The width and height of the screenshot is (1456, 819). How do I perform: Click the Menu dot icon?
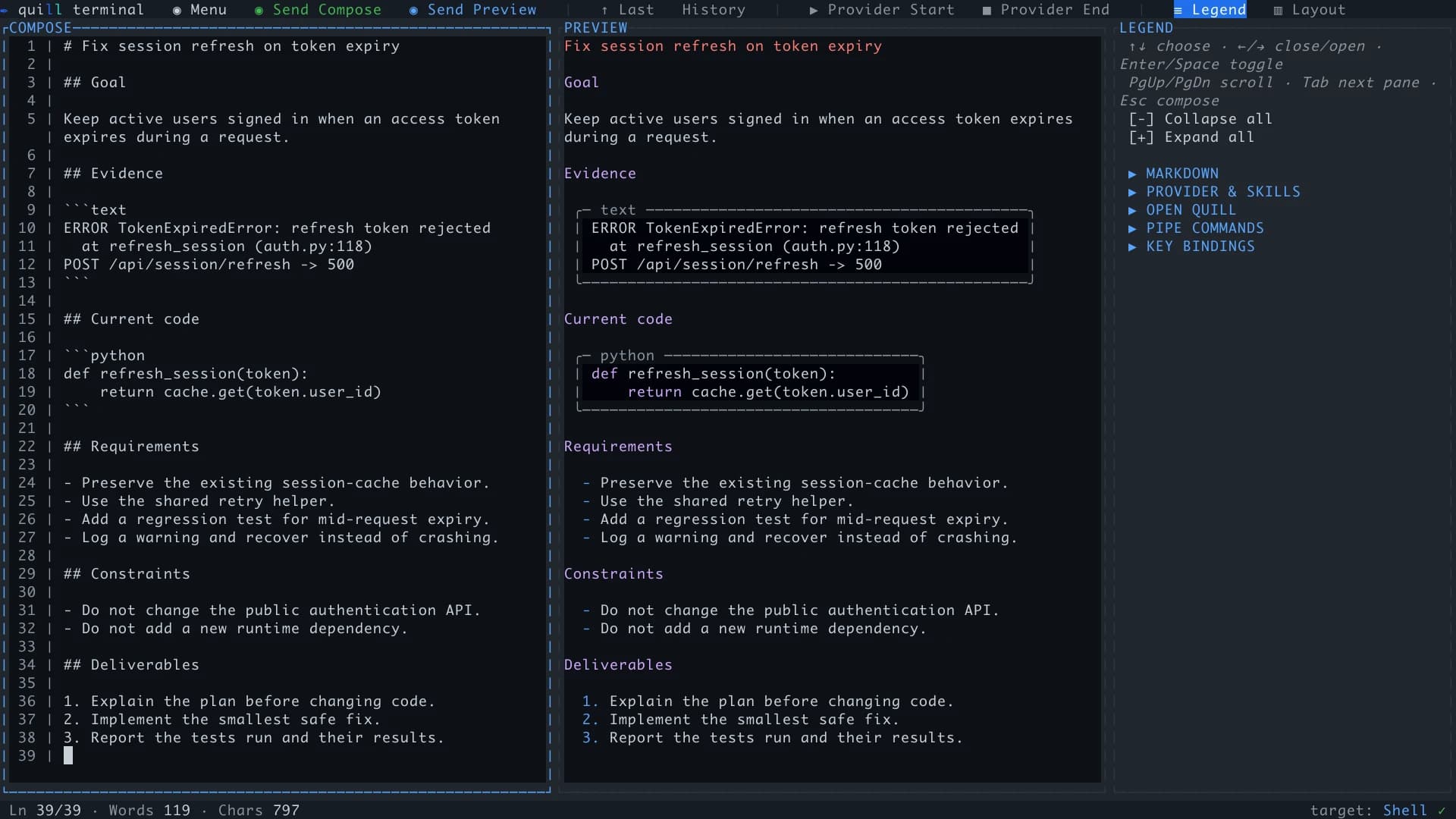click(177, 11)
